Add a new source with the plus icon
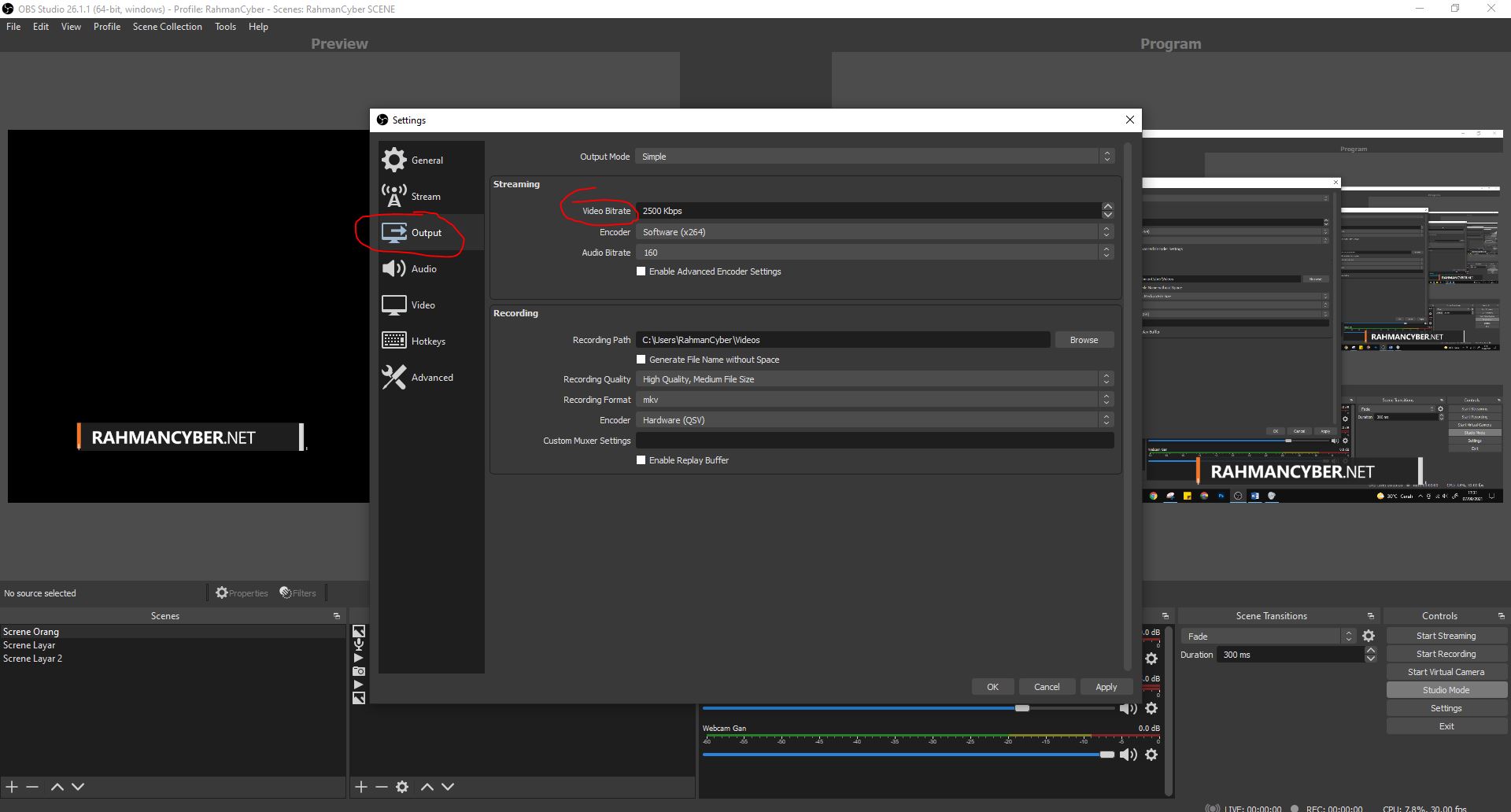 (360, 786)
